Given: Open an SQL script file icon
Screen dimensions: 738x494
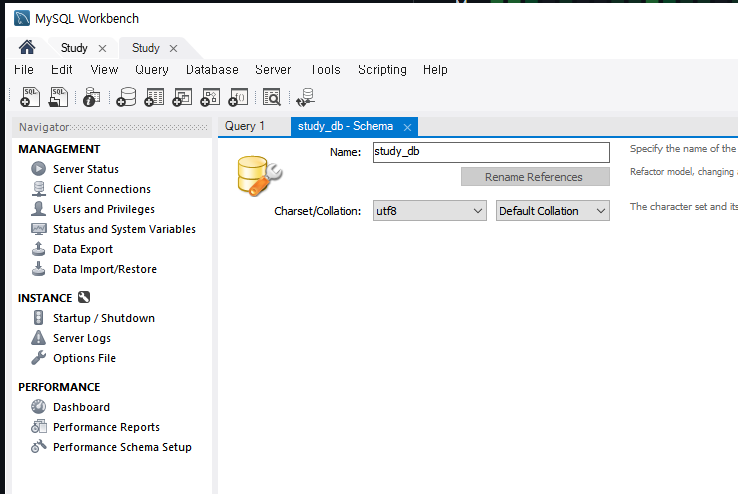Looking at the screenshot, I should (58, 97).
